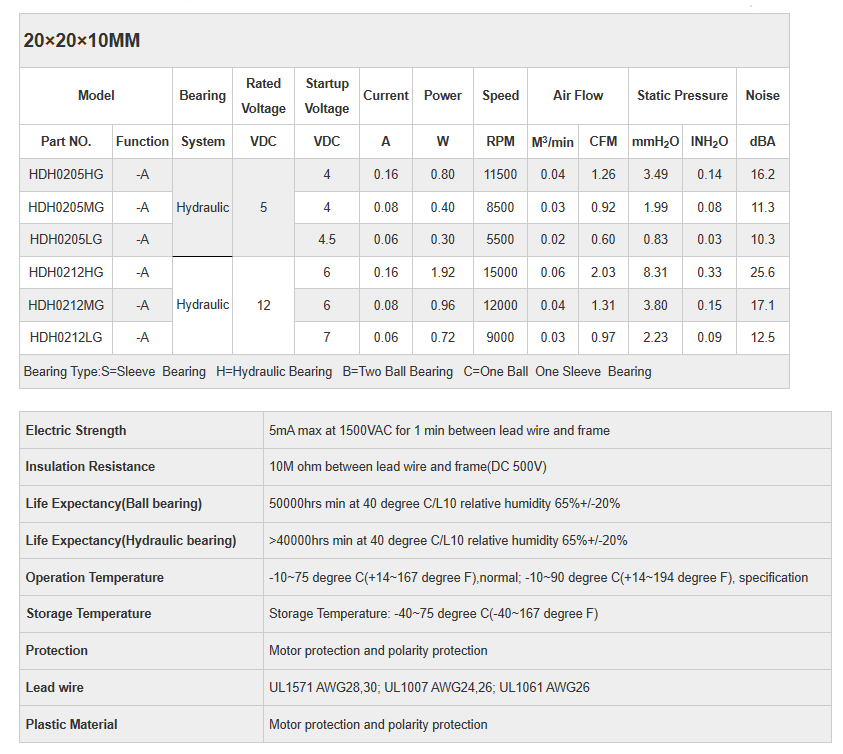The image size is (843, 754).
Task: Select the Insulation Resistance label
Action: click(90, 467)
